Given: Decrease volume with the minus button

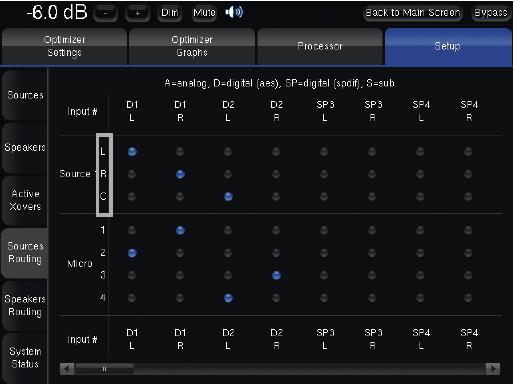Looking at the screenshot, I should coord(105,13).
